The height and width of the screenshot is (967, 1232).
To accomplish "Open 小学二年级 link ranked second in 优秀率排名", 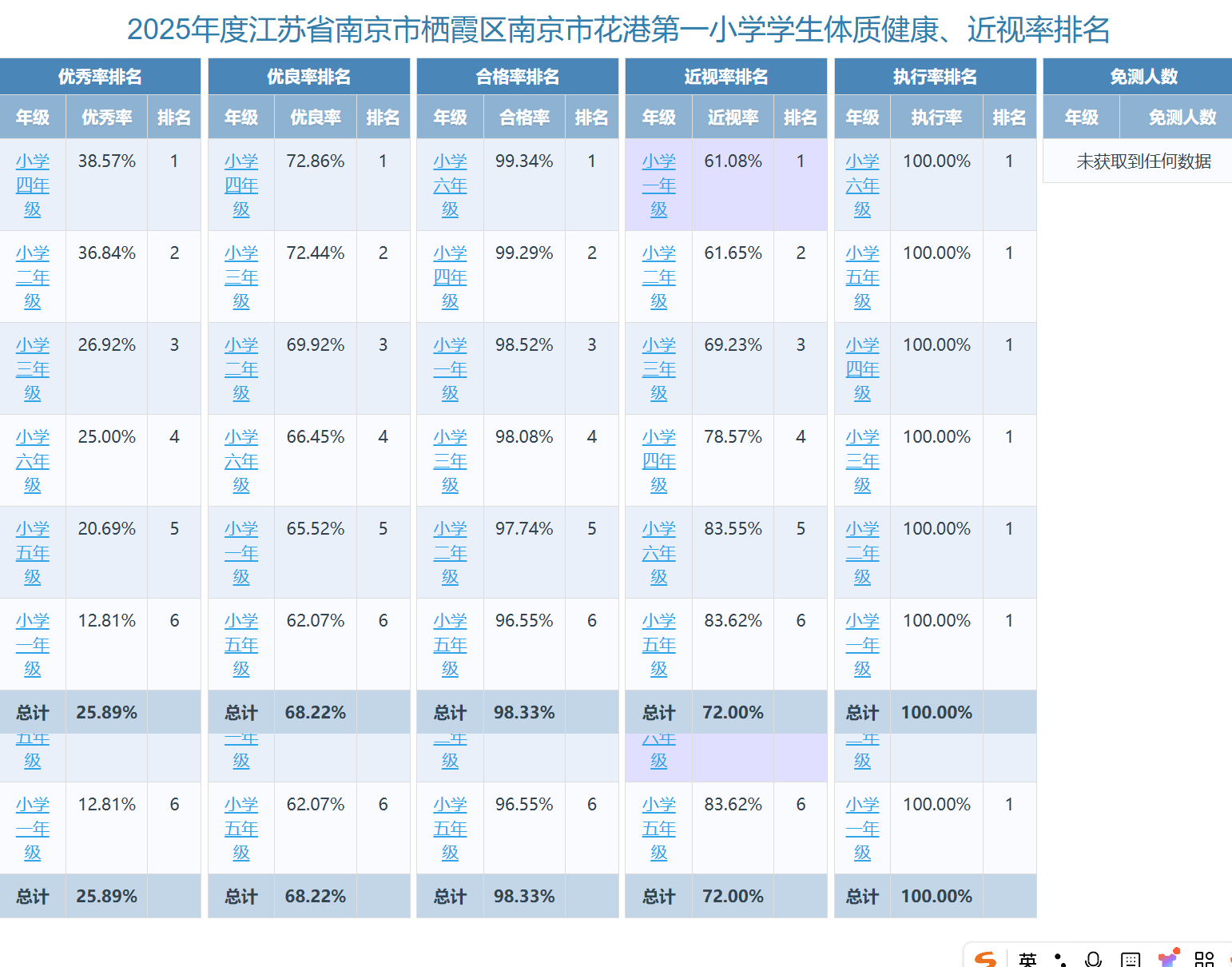I will 33,277.
